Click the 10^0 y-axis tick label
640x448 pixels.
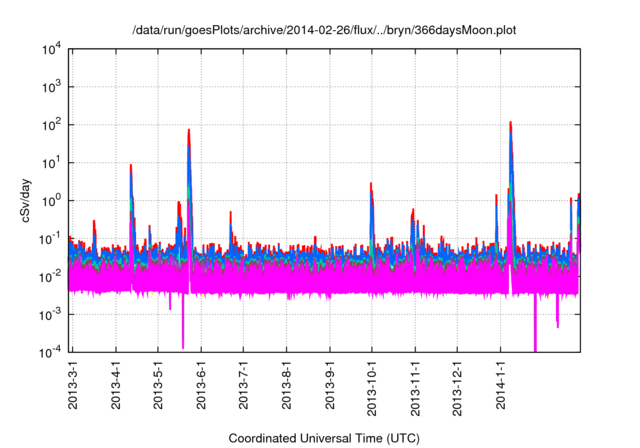point(51,200)
